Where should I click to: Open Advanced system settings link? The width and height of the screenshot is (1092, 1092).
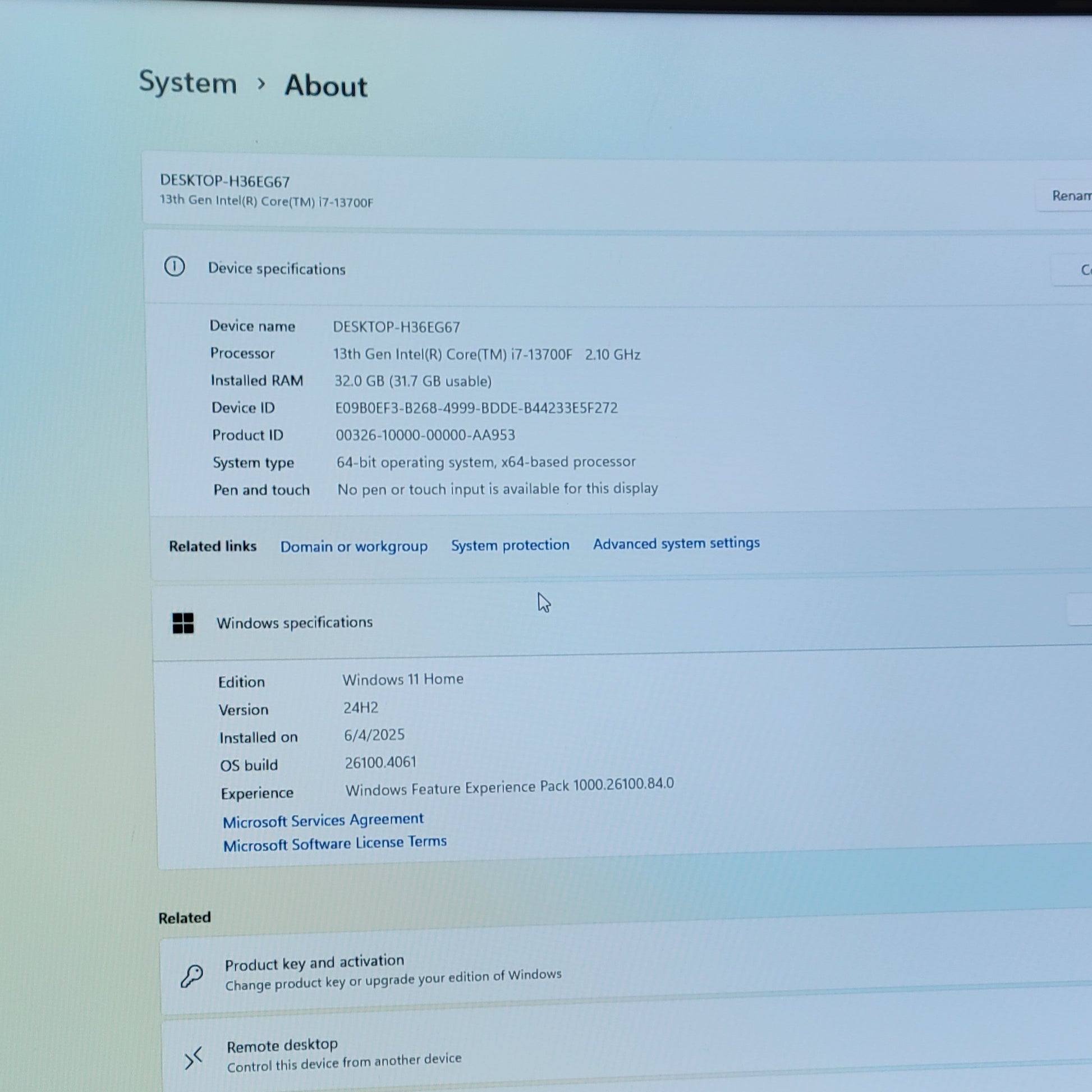tap(676, 543)
